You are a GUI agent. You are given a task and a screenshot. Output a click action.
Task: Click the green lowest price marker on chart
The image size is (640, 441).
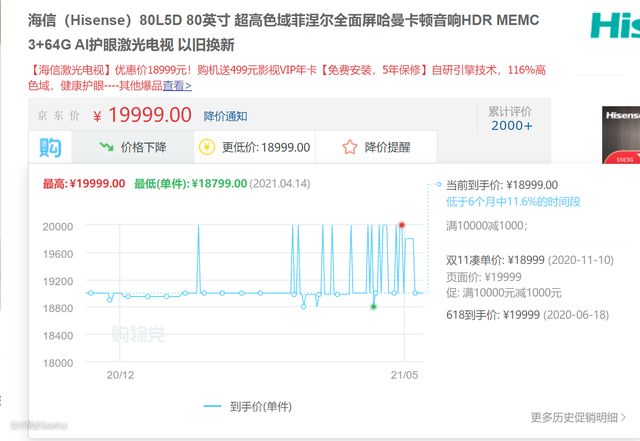tap(373, 307)
